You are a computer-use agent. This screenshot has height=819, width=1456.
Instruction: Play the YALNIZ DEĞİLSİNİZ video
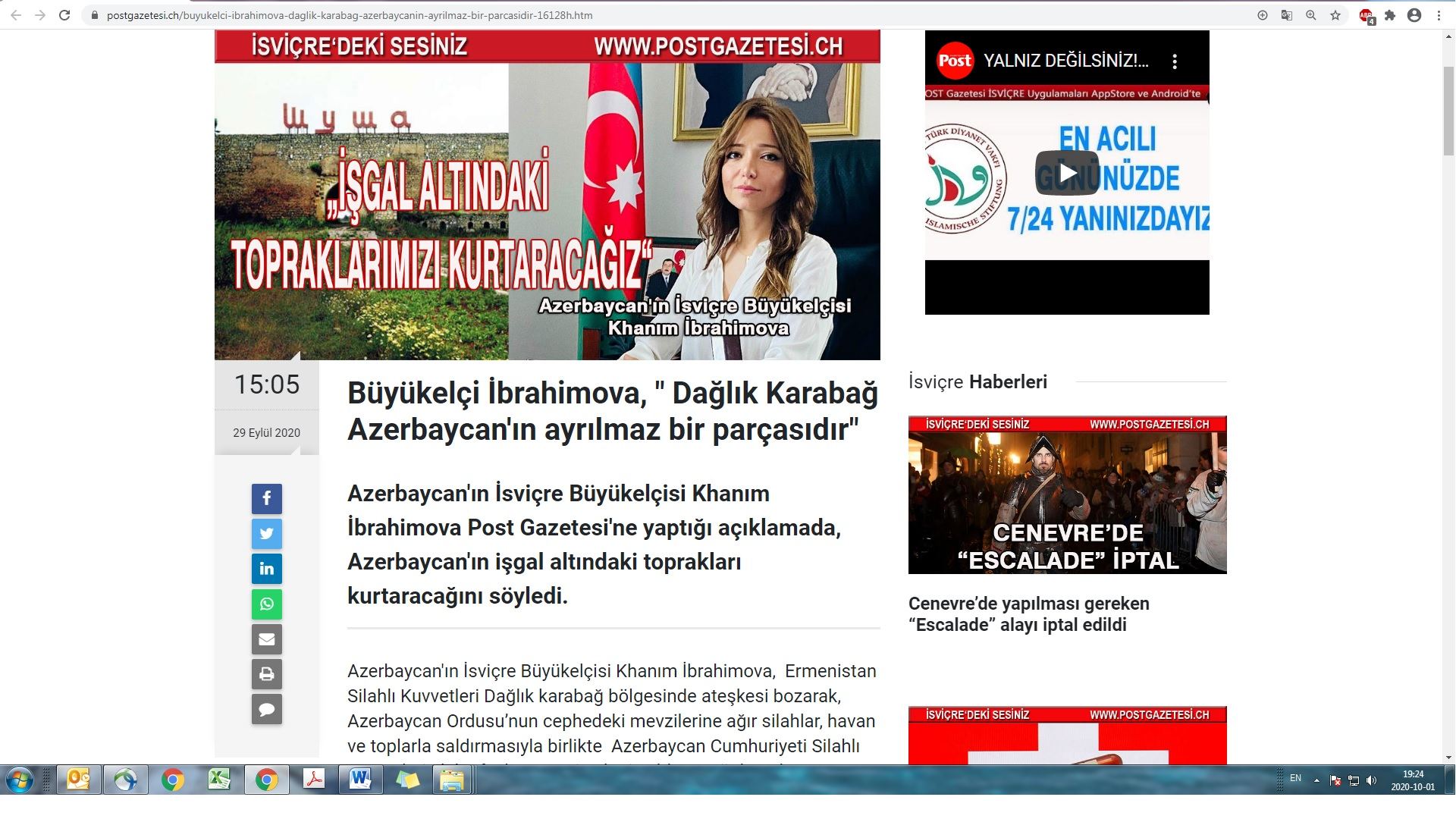pos(1067,173)
